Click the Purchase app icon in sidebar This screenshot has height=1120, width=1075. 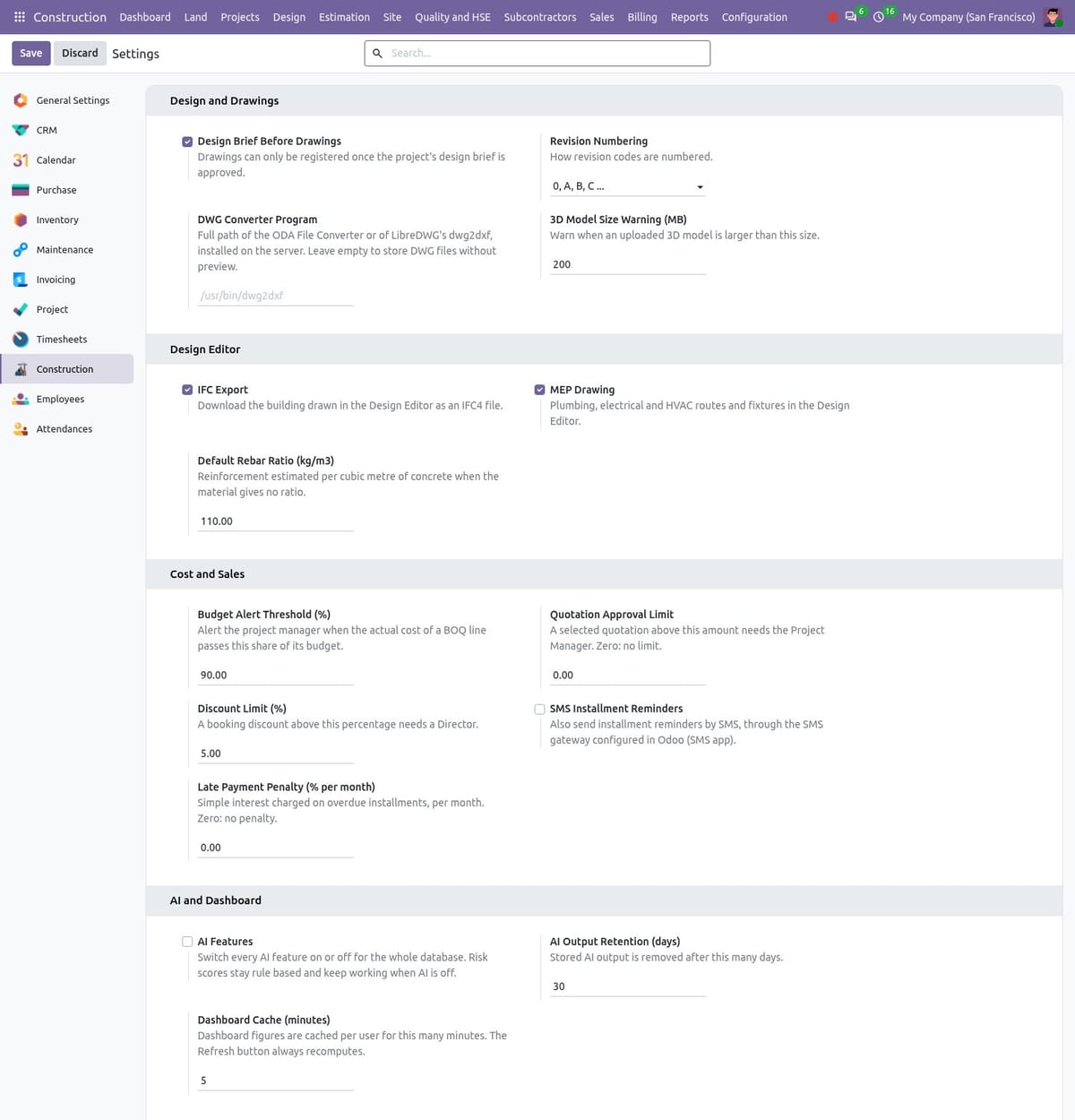[x=21, y=190]
